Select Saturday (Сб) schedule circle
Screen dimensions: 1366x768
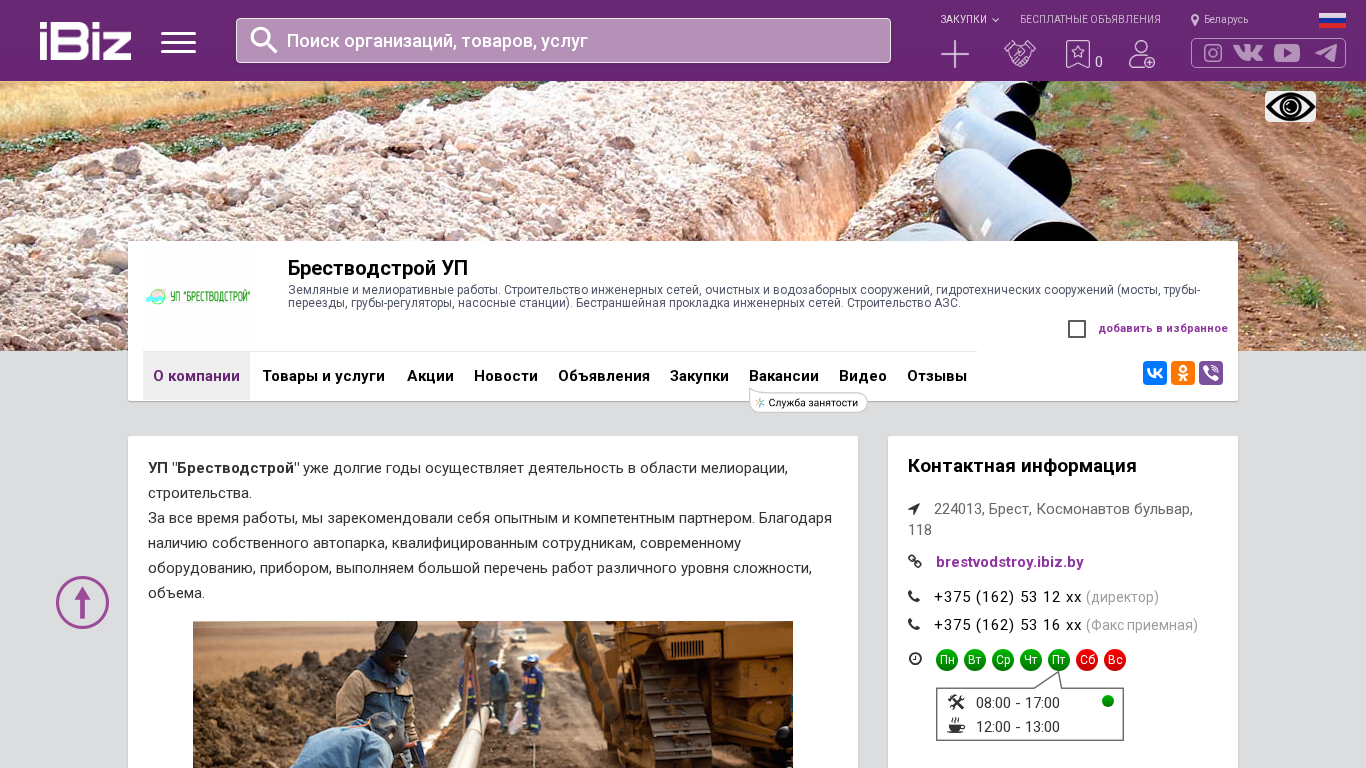pyautogui.click(x=1087, y=660)
